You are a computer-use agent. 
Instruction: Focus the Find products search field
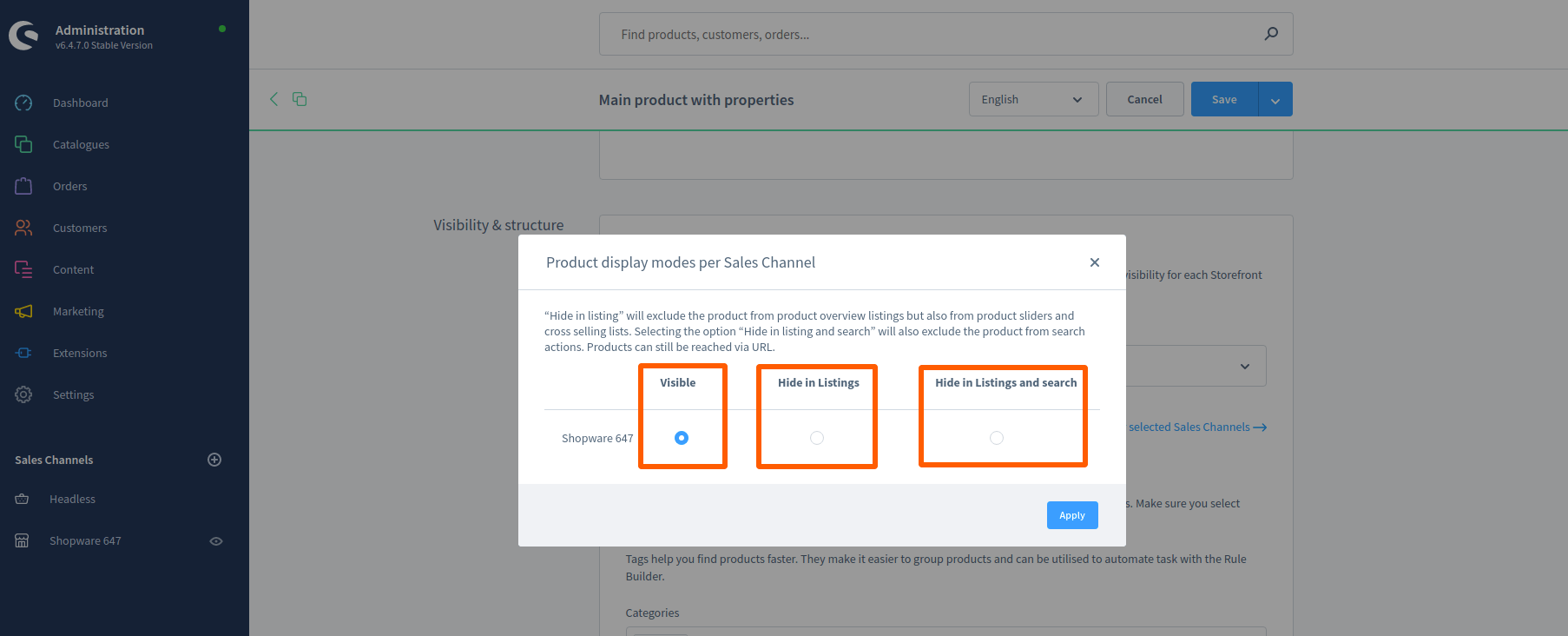[x=945, y=34]
